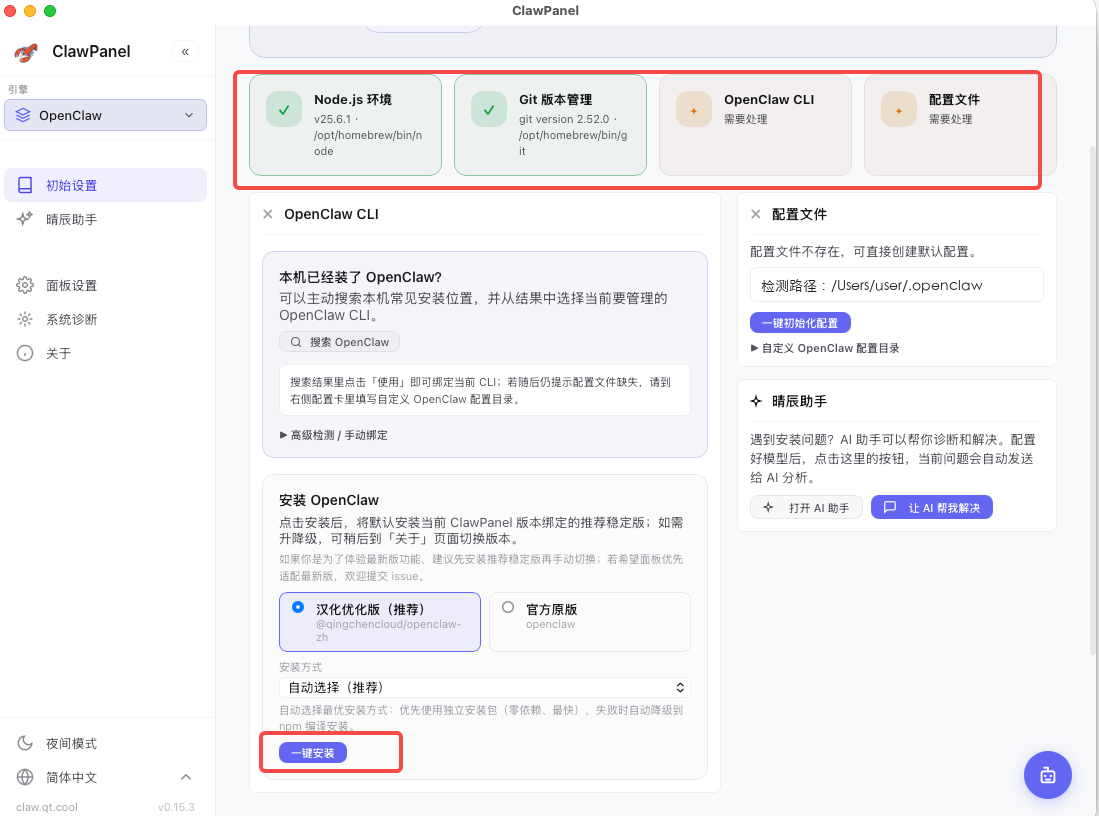Select the Git 版本管理 status card

coord(550,125)
